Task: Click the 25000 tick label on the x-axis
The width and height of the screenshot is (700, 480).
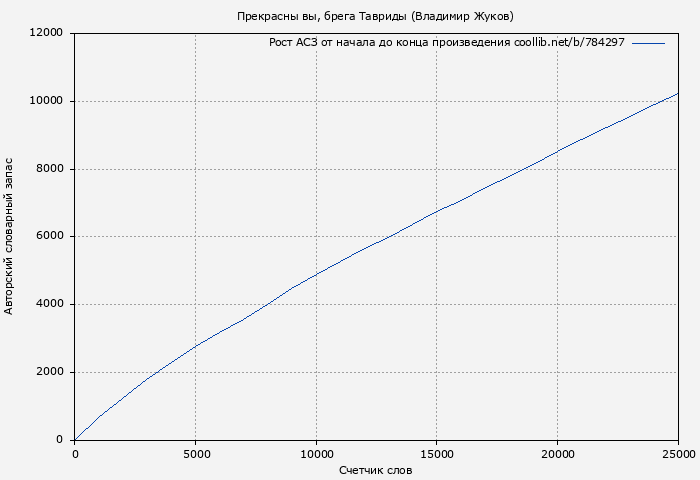Action: 677,454
